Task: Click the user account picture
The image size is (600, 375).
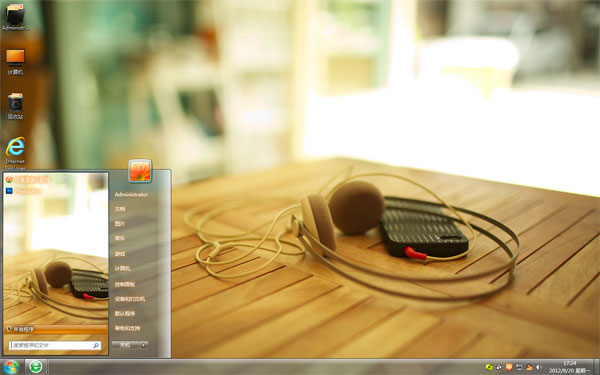Action: 140,171
